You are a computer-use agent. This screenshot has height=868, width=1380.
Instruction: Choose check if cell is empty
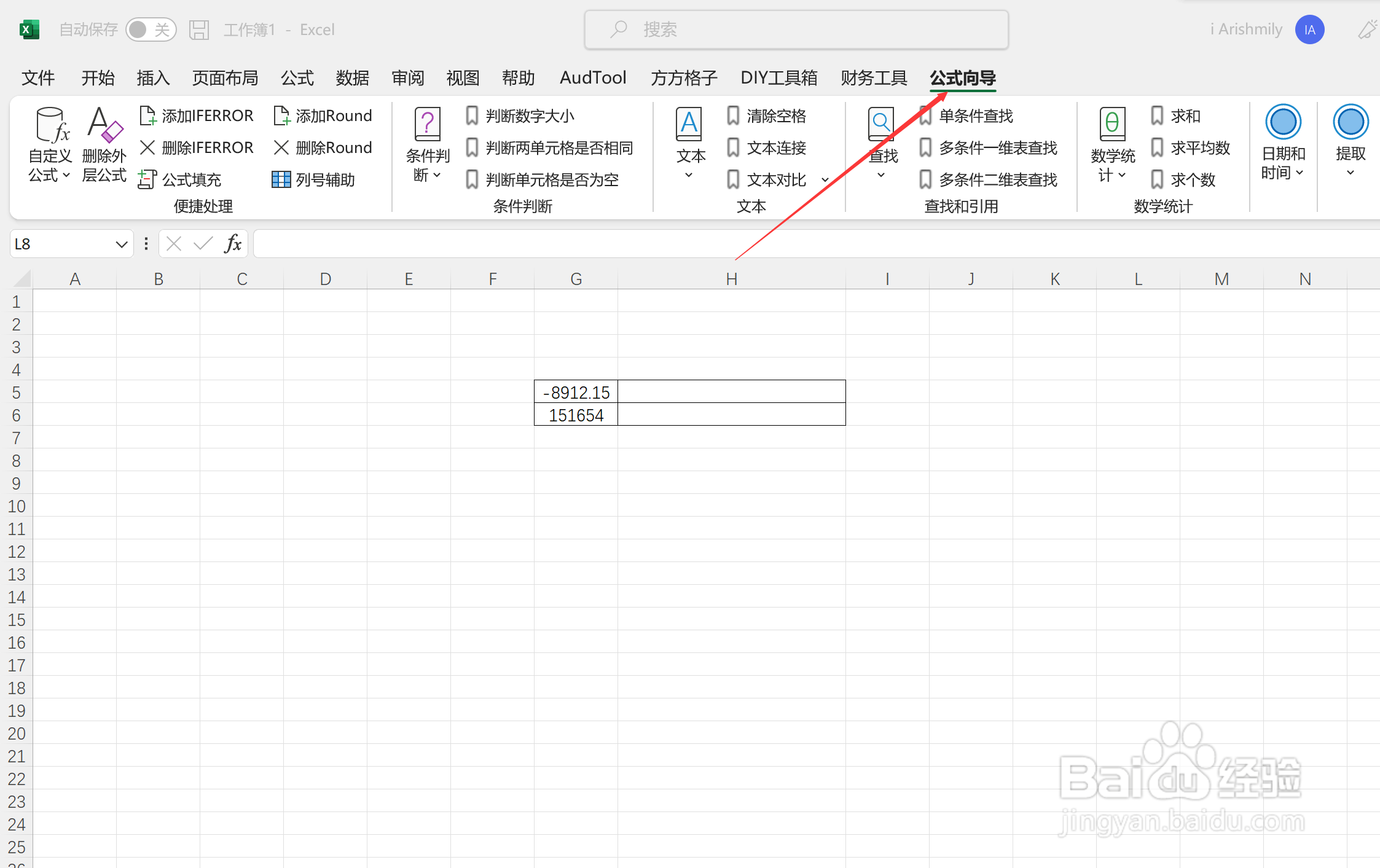coord(542,179)
